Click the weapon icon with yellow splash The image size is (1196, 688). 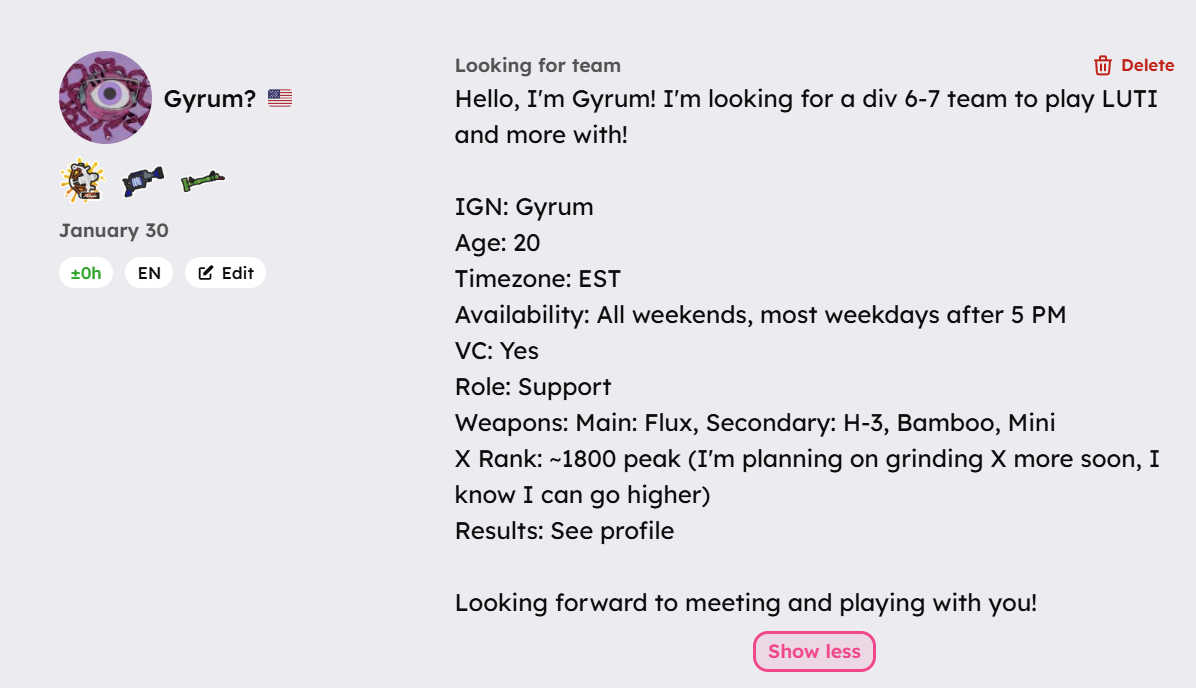[x=82, y=181]
